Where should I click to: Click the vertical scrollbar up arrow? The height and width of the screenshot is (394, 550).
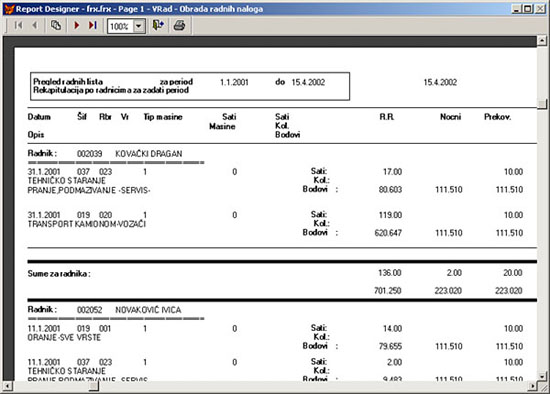(542, 41)
